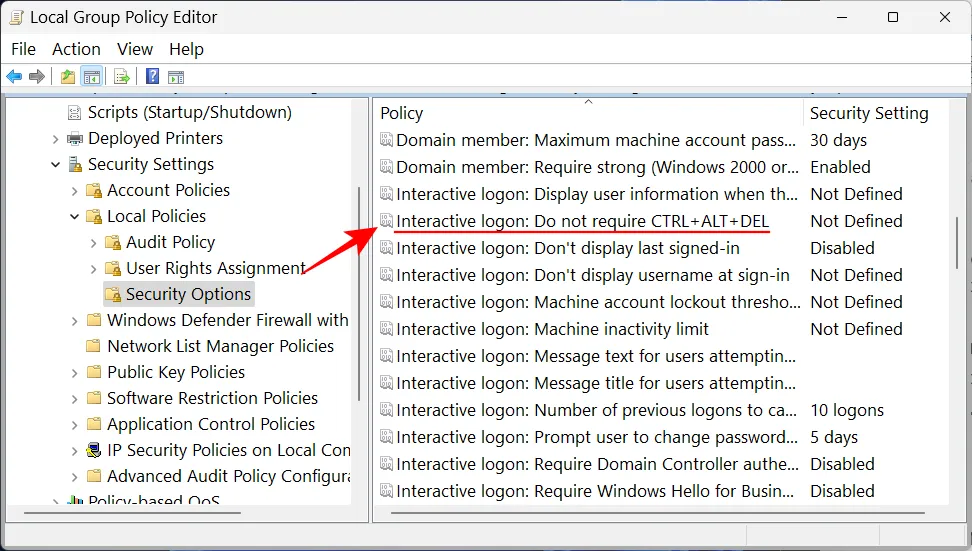
Task: Click the Back arrow toolbar icon
Action: tap(14, 77)
